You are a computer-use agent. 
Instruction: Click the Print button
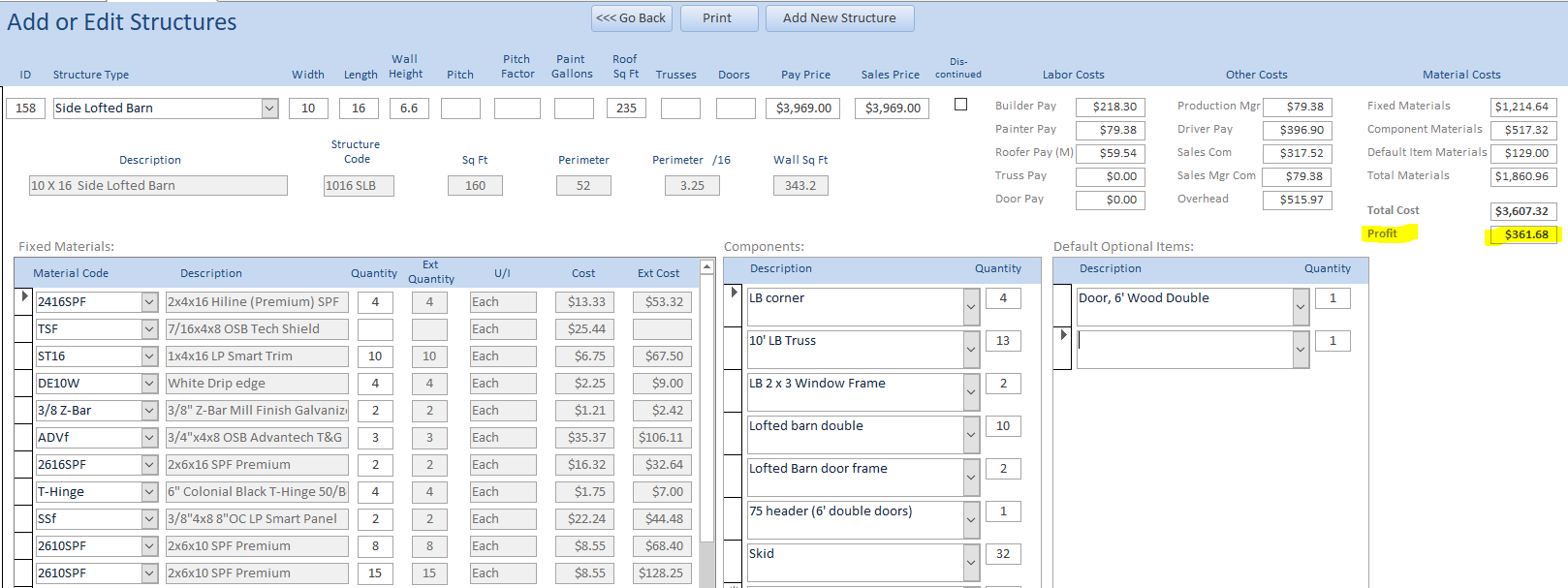click(x=717, y=18)
